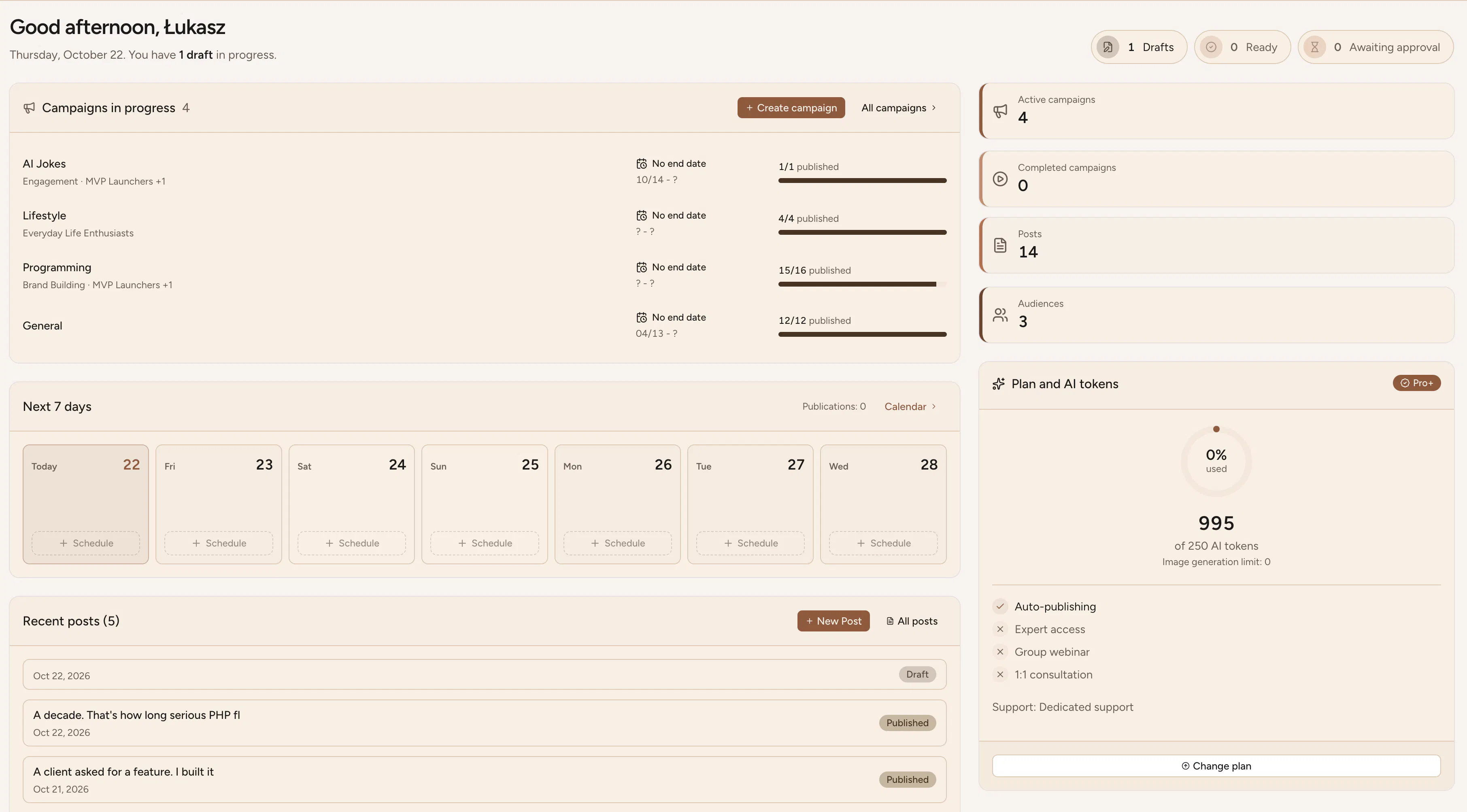Click the Audiences people icon
Screen dimensions: 1467x812
(1000, 315)
